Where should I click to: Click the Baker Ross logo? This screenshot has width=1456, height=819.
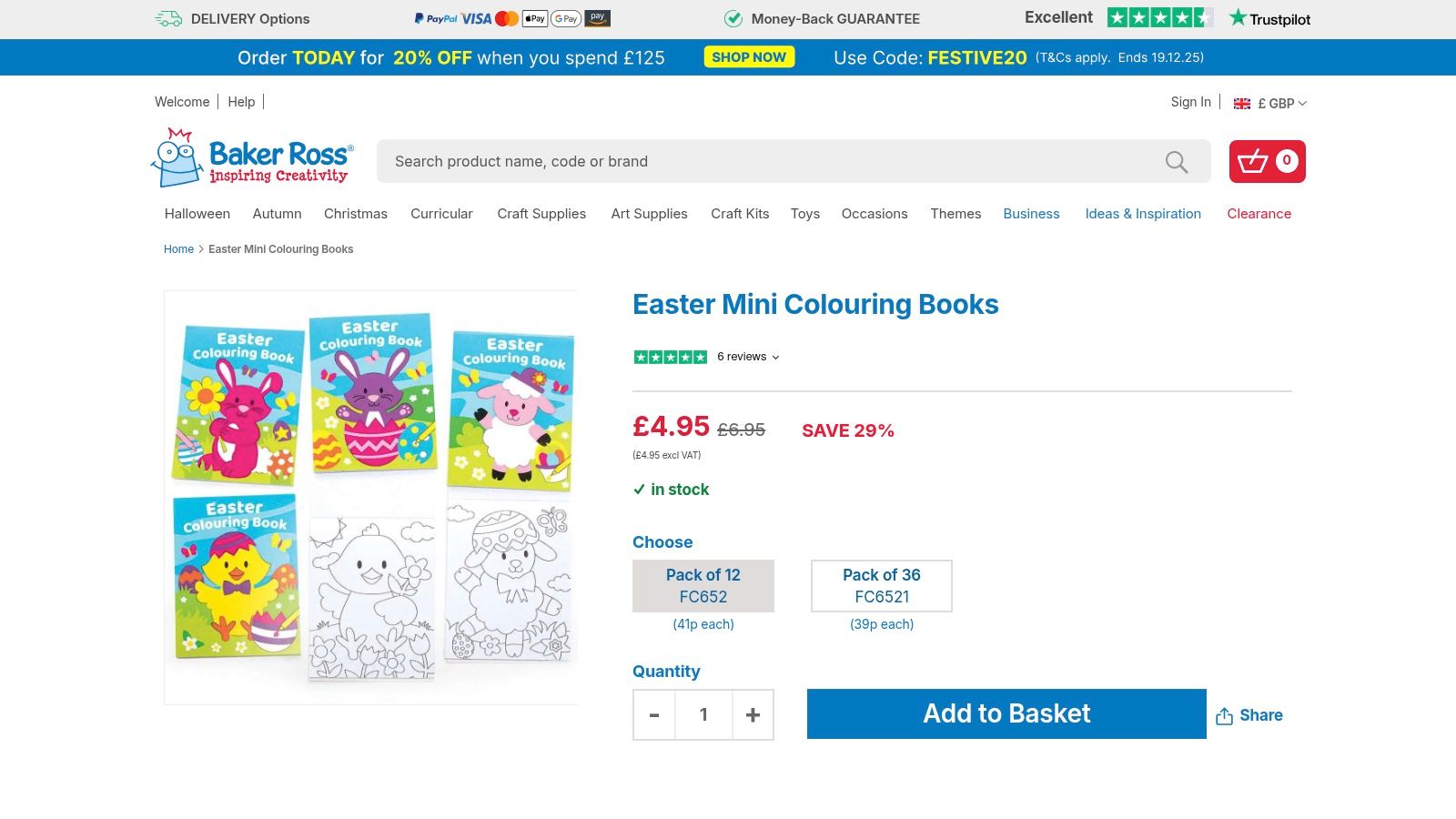click(x=252, y=158)
